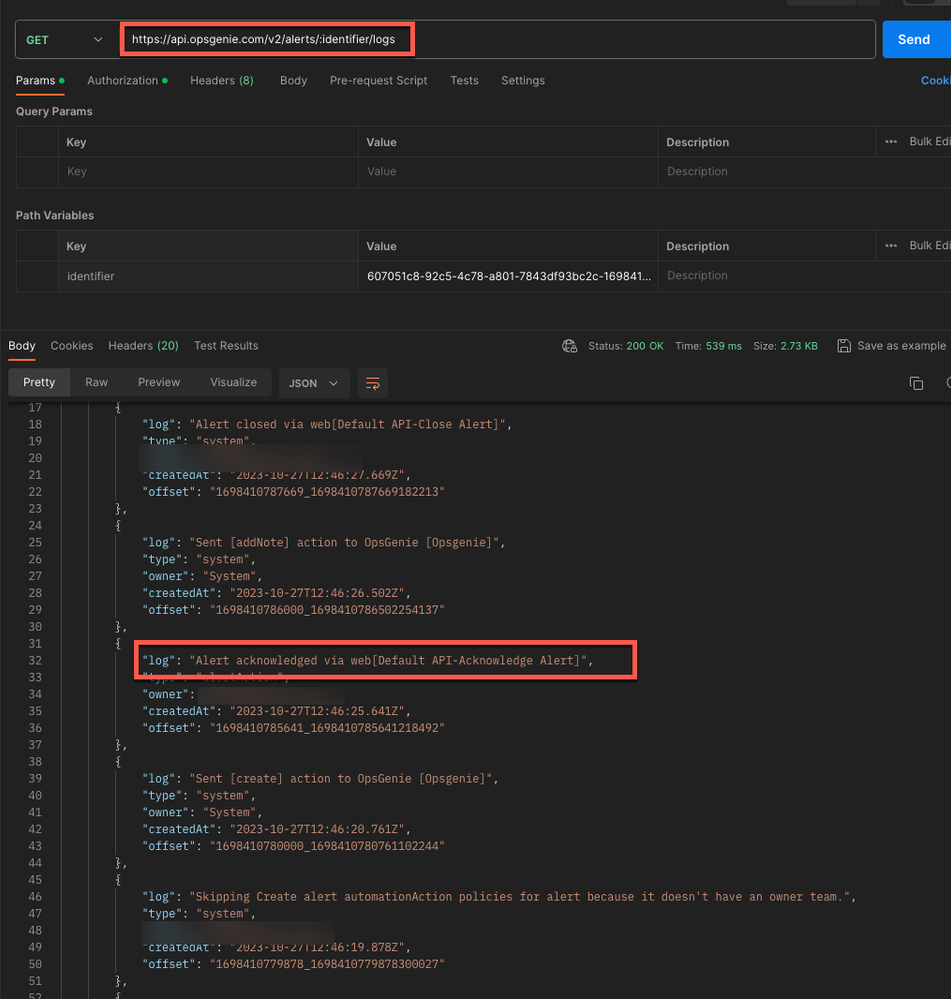Open the JSON format dropdown
The width and height of the screenshot is (951, 999).
[x=314, y=383]
